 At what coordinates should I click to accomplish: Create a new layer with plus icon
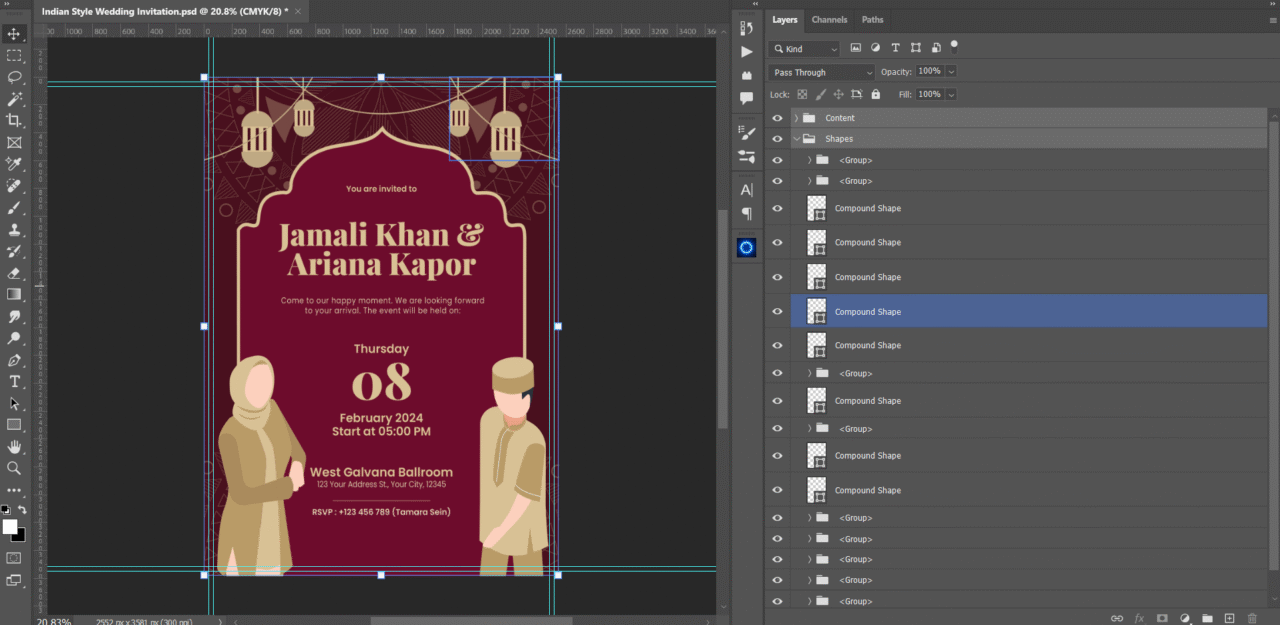click(1230, 619)
